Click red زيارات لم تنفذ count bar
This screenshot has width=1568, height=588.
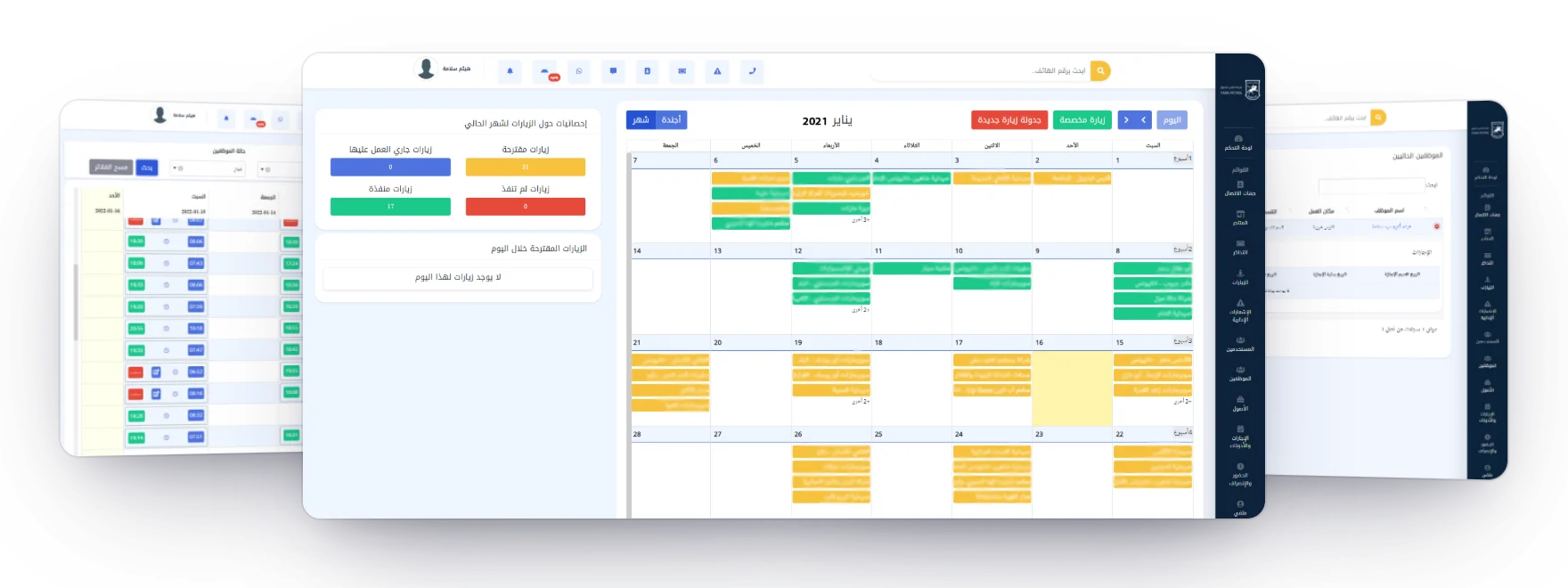[x=525, y=206]
